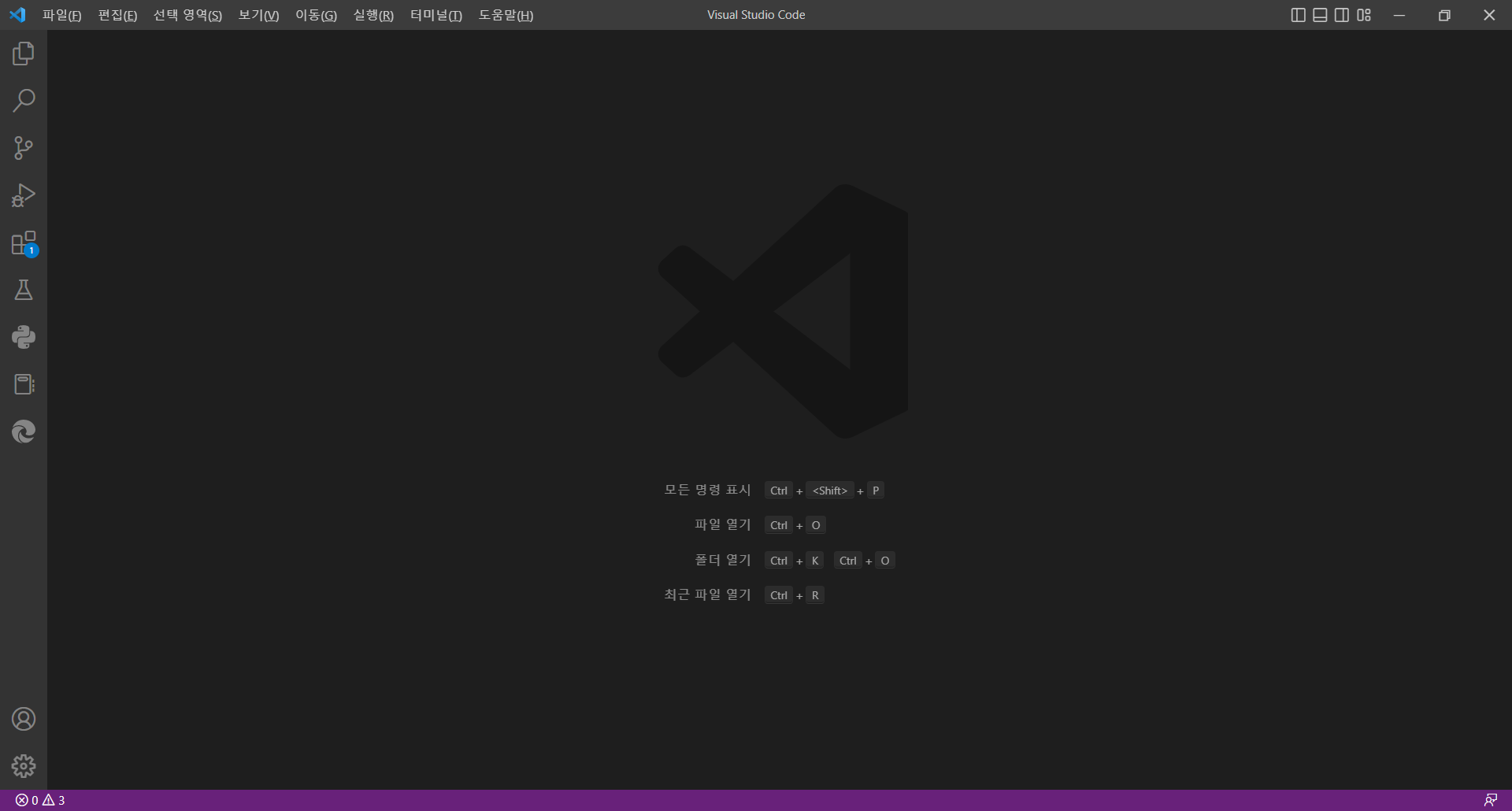Open the notebook-style panel icon below Python
The width and height of the screenshot is (1512, 811).
click(x=24, y=384)
